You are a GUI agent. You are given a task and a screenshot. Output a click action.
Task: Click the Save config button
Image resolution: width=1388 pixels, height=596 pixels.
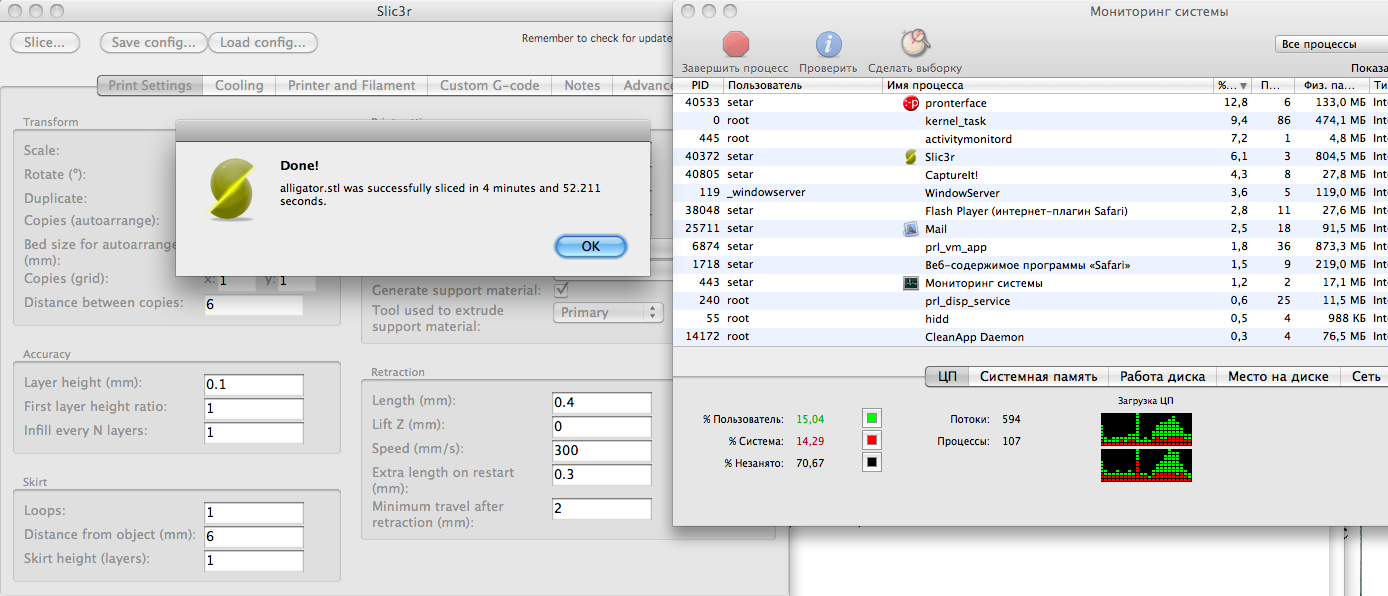click(x=153, y=43)
